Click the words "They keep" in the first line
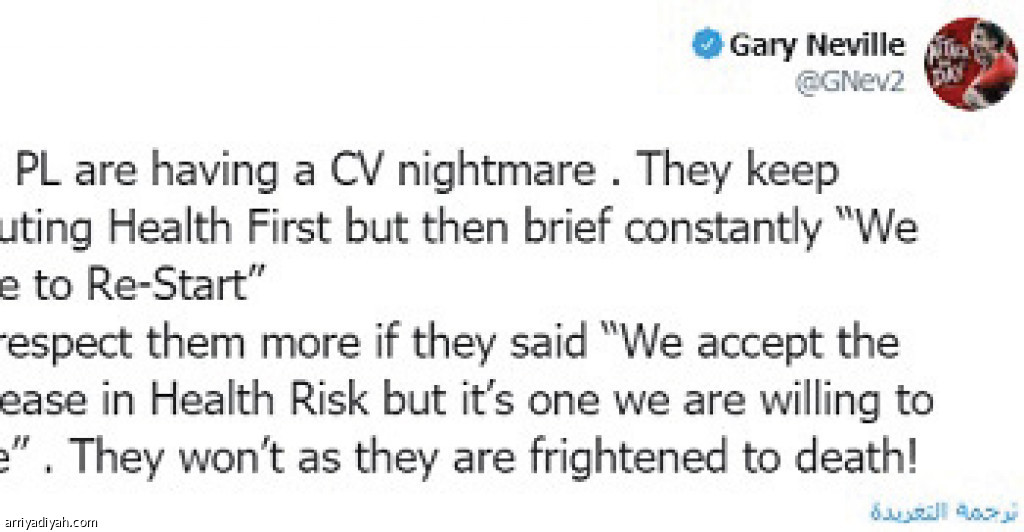This screenshot has width=1024, height=532. pos(738,171)
